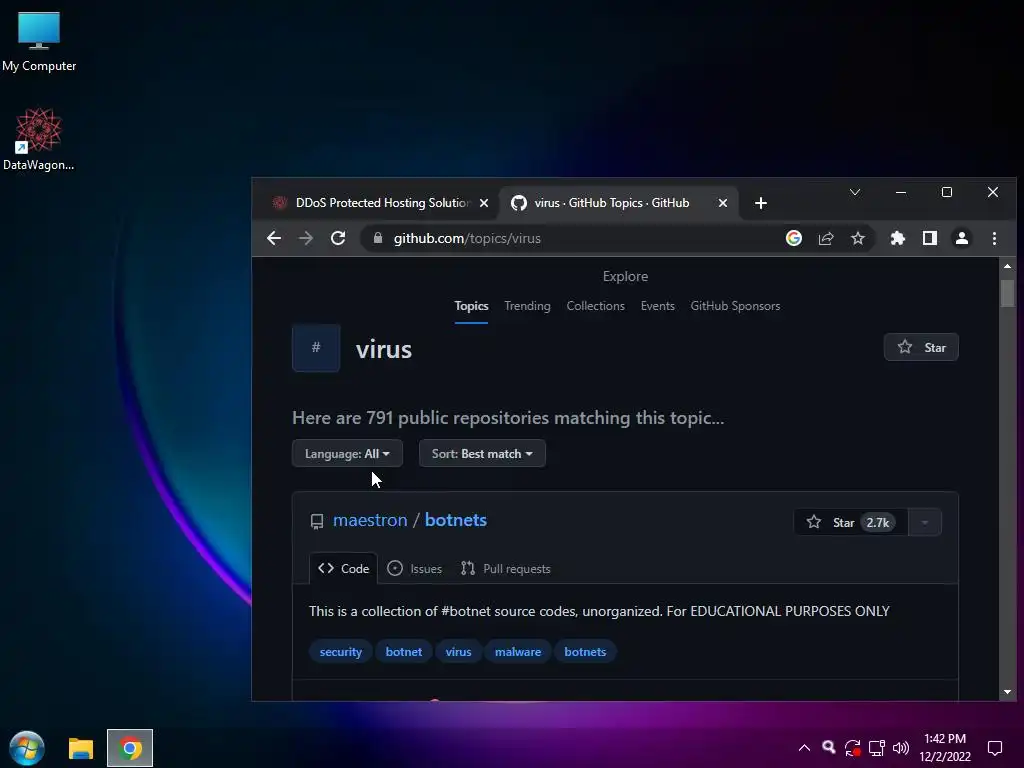This screenshot has height=768, width=1024.
Task: Click the sync update tray icon
Action: [x=852, y=748]
